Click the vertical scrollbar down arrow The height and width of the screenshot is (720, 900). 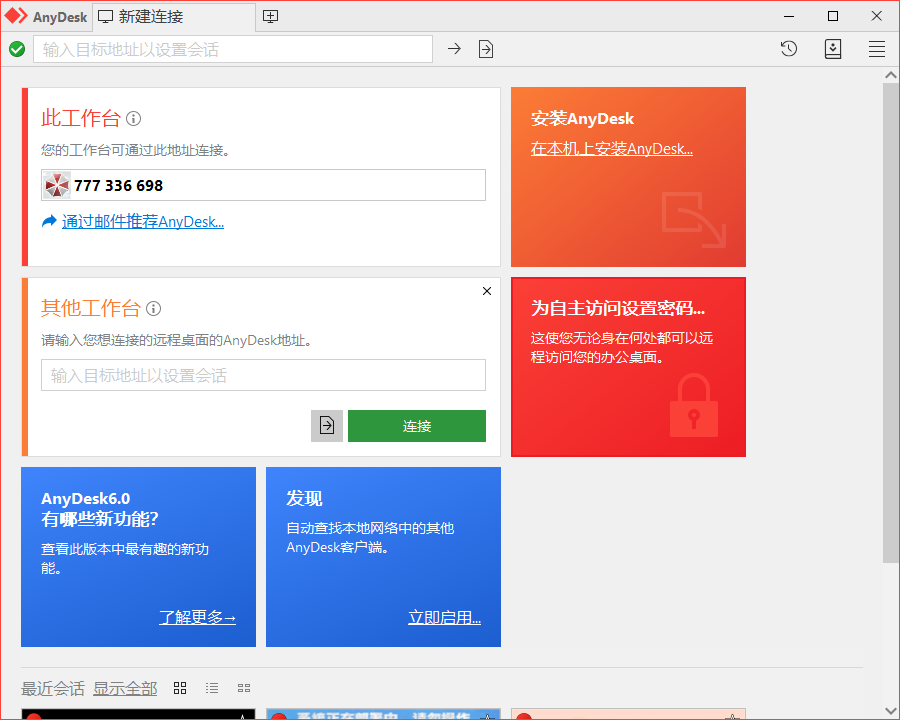[891, 711]
